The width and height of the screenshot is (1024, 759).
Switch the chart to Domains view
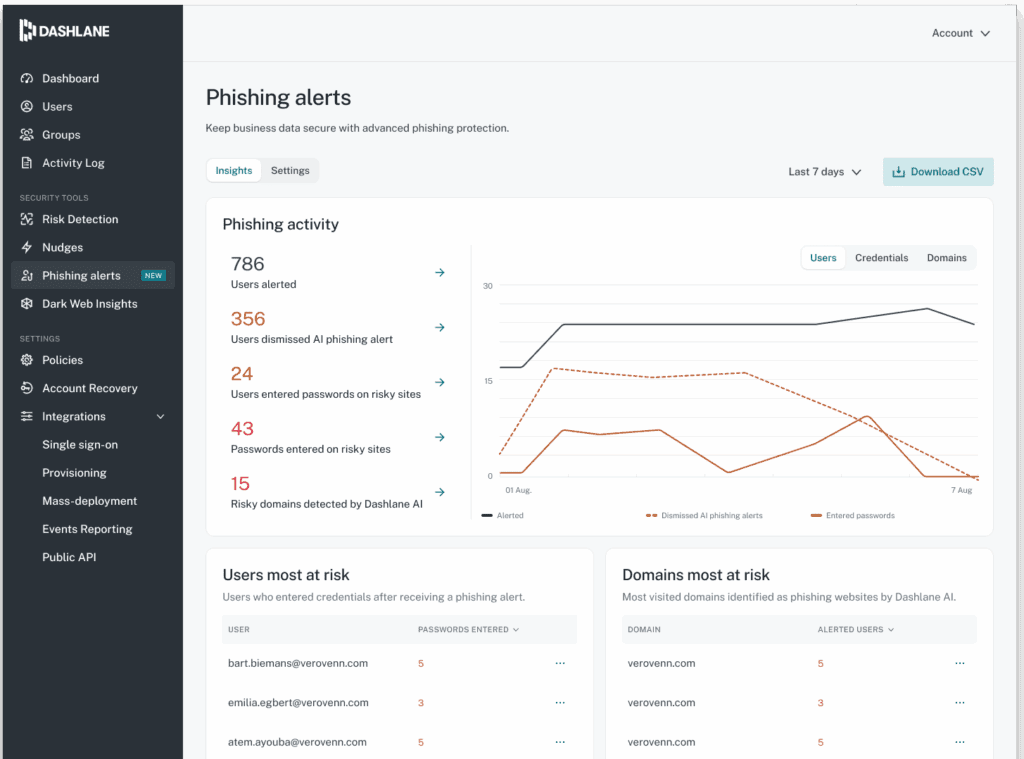pos(946,257)
